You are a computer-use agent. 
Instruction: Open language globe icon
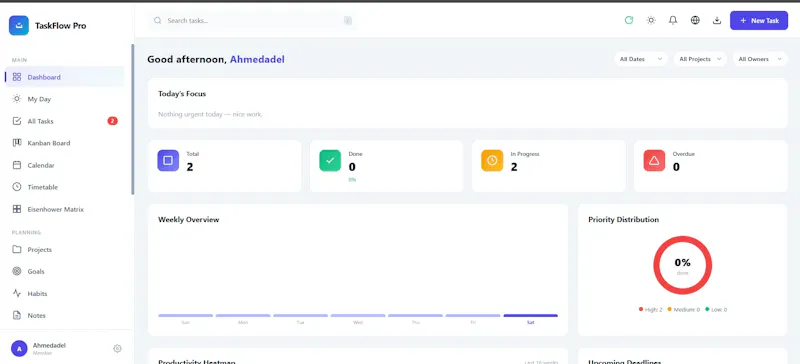[x=695, y=20]
